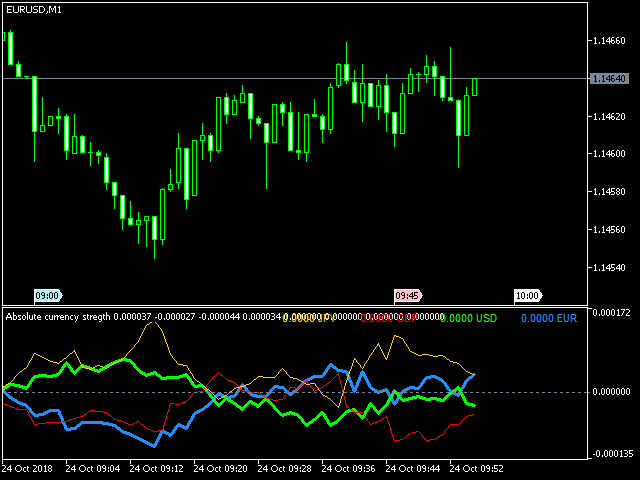Click the last candlestick on the chart

click(475, 87)
